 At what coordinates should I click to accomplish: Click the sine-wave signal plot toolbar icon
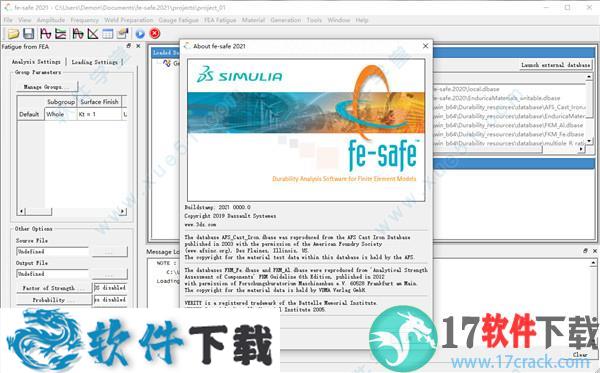point(46,34)
